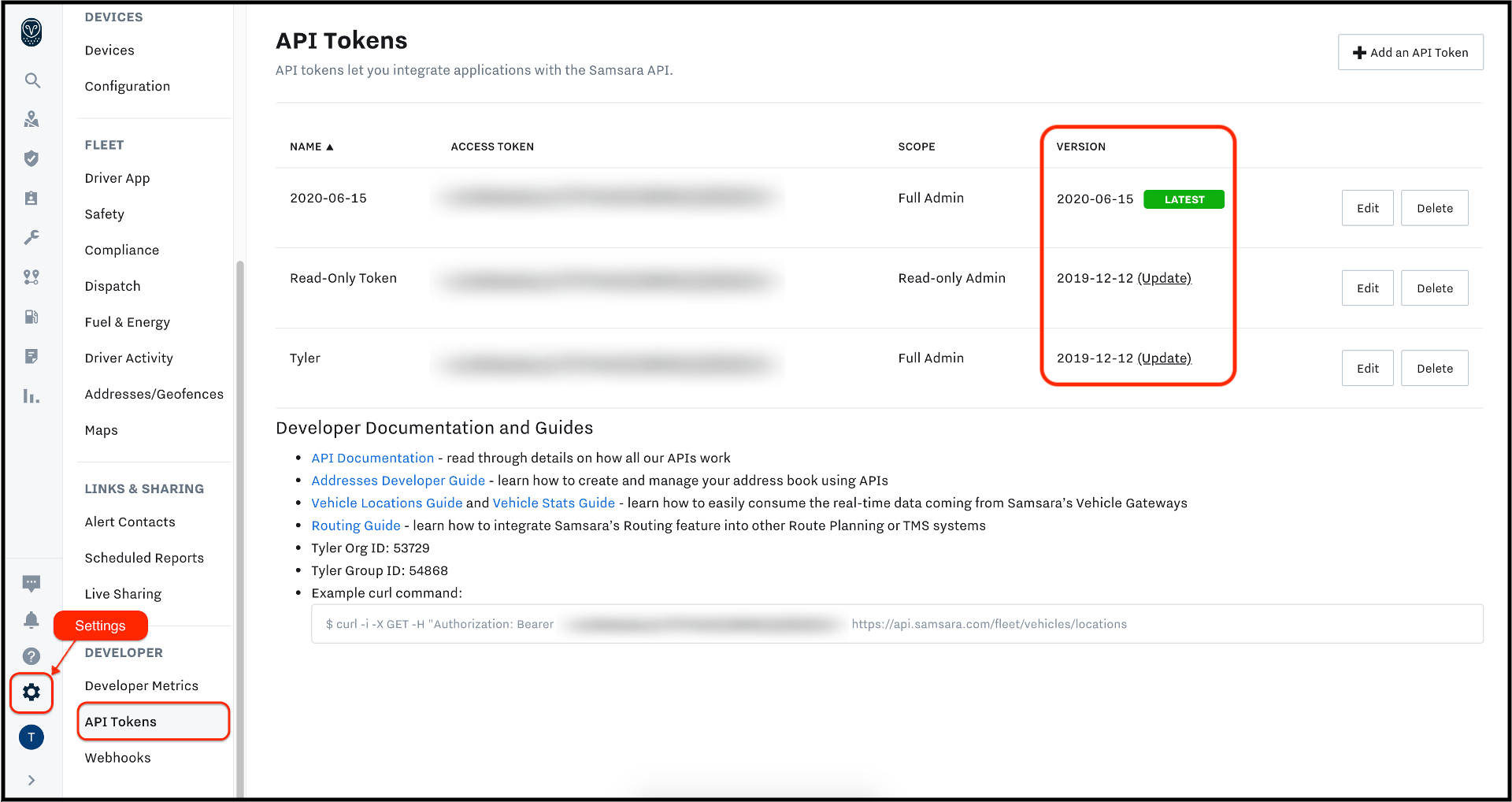The width and height of the screenshot is (1512, 802).
Task: Open the fuel pump icon
Action: point(31,317)
